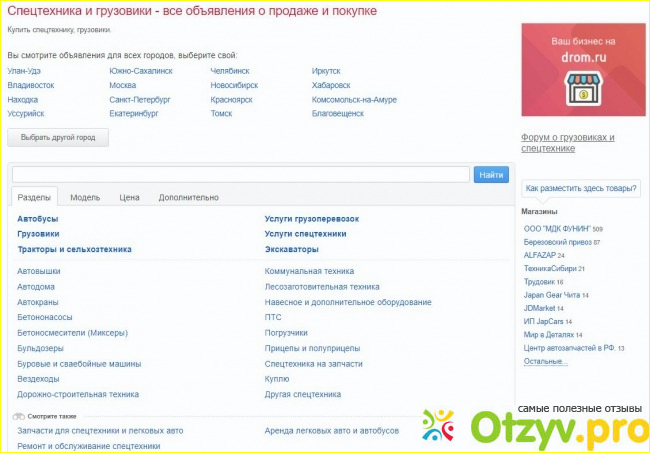Image resolution: width=650 pixels, height=453 pixels.
Task: Click 'Выбрать другой город' button
Action: pyautogui.click(x=58, y=138)
